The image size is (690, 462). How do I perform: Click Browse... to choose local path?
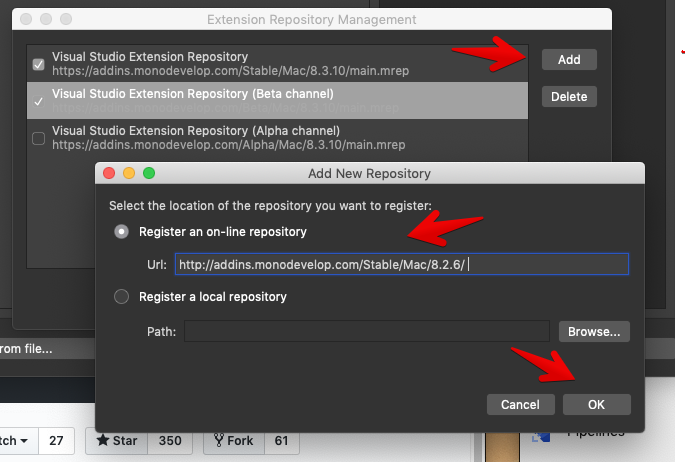coord(594,331)
